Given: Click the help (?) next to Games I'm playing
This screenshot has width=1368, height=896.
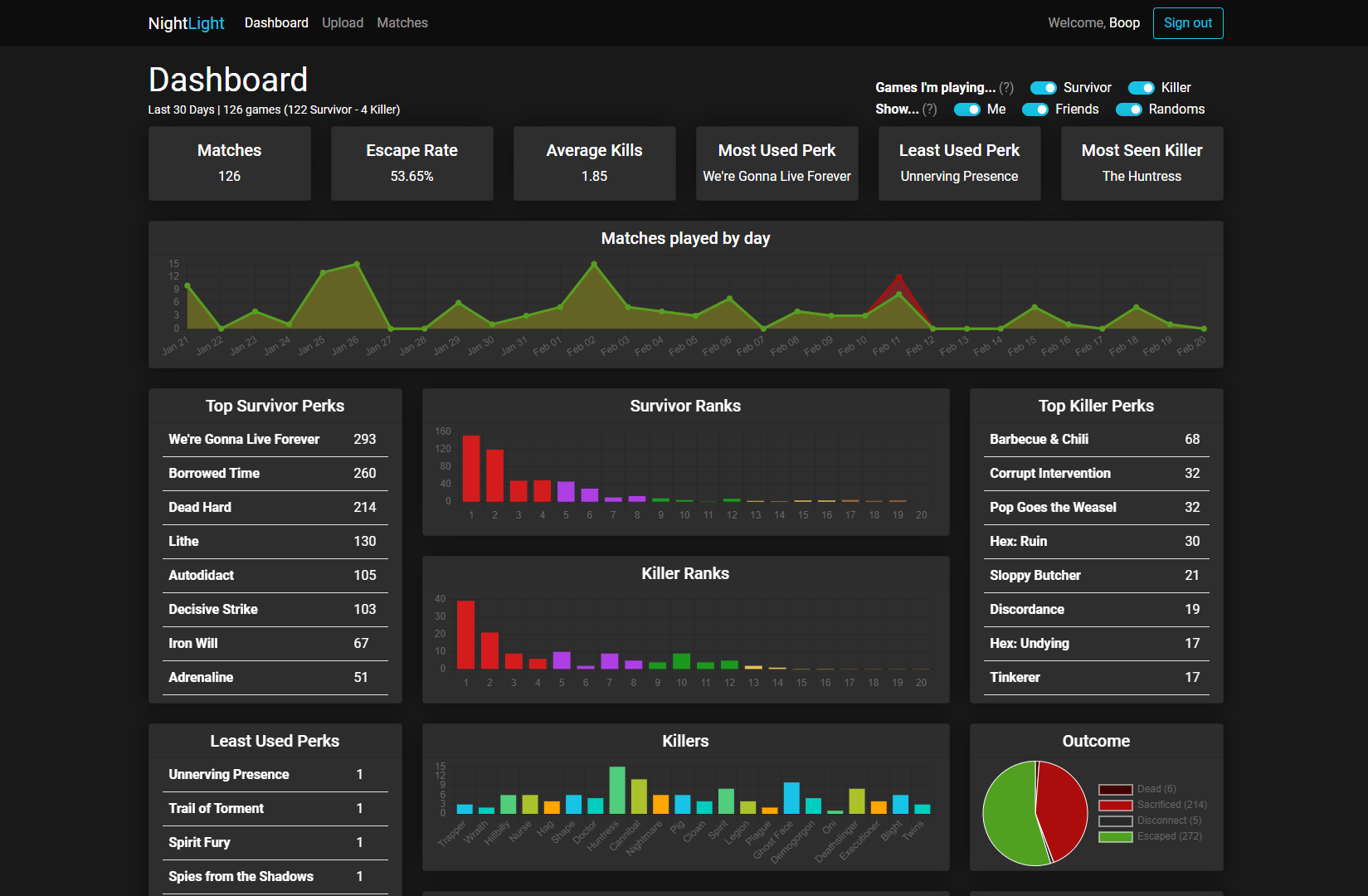Looking at the screenshot, I should pyautogui.click(x=1006, y=88).
